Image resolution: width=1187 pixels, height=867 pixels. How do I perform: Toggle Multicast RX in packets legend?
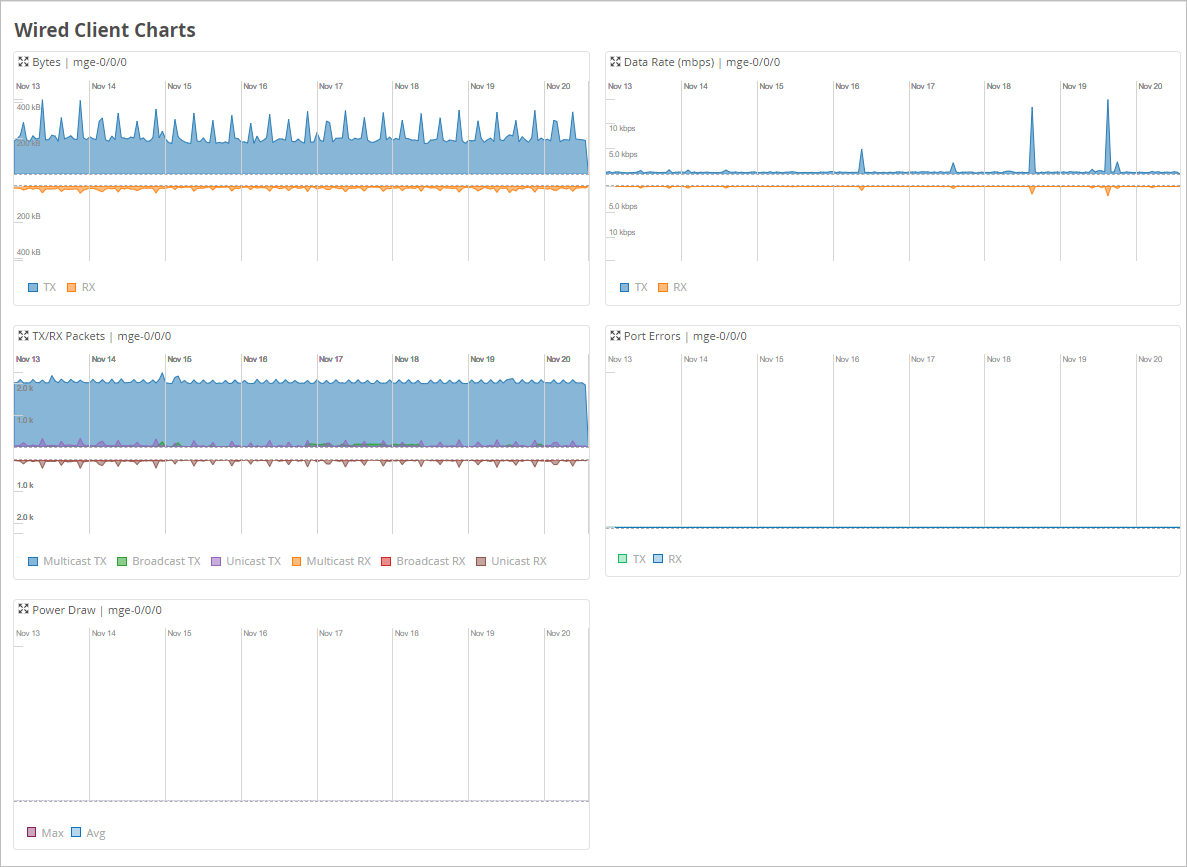tap(332, 561)
